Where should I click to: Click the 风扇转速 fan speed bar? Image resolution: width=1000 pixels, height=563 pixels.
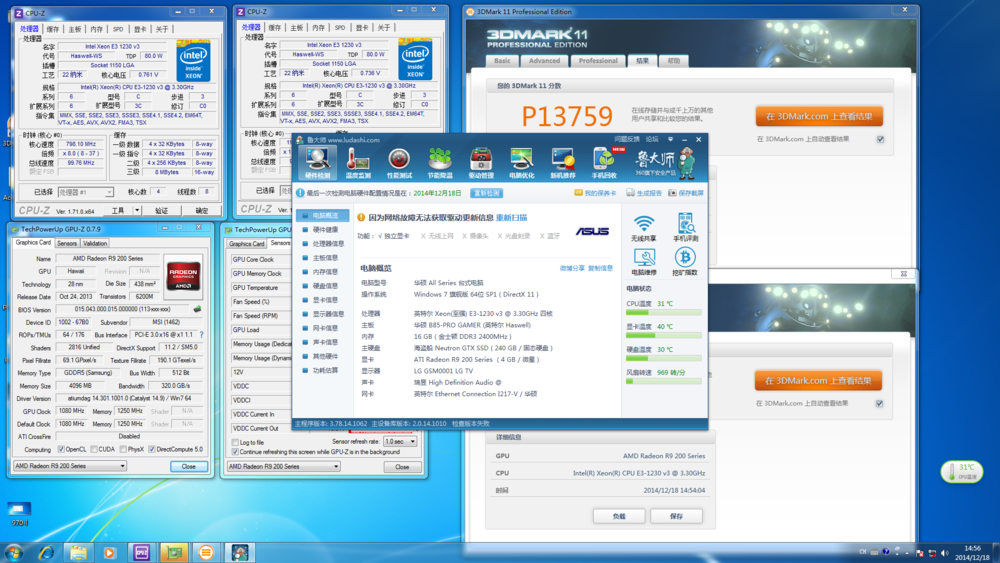tap(663, 381)
